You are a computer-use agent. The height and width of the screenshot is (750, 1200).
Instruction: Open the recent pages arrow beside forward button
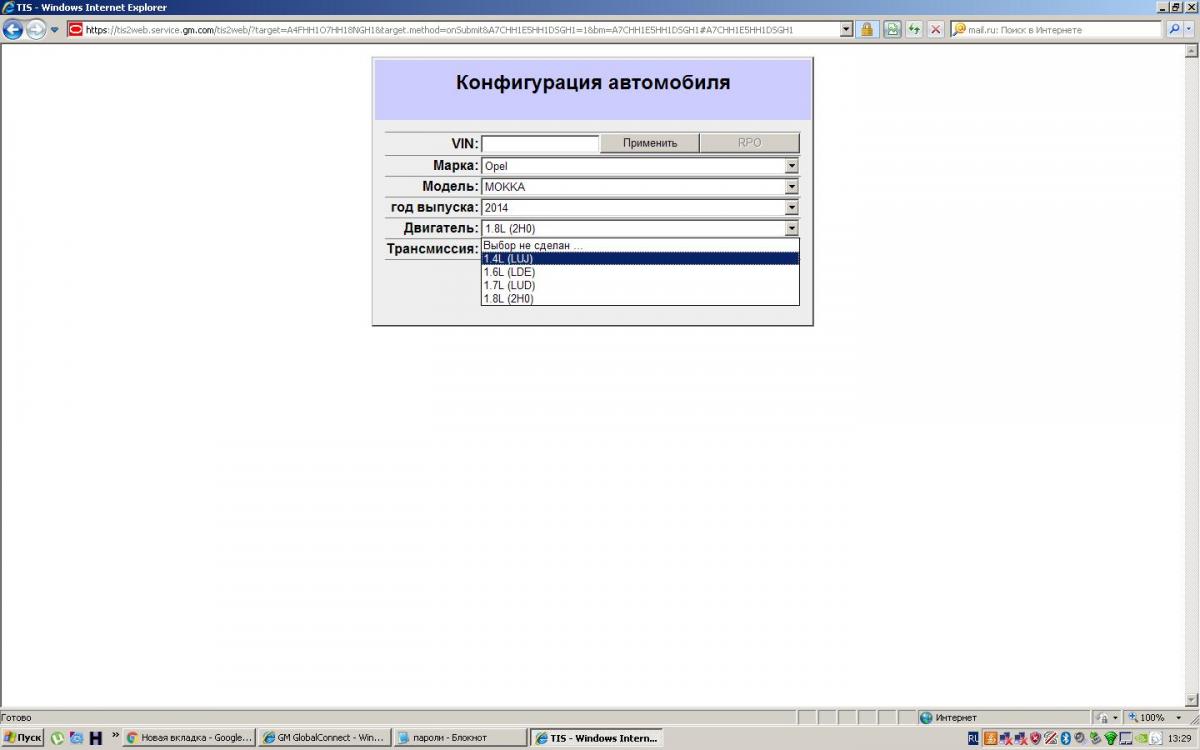[54, 29]
